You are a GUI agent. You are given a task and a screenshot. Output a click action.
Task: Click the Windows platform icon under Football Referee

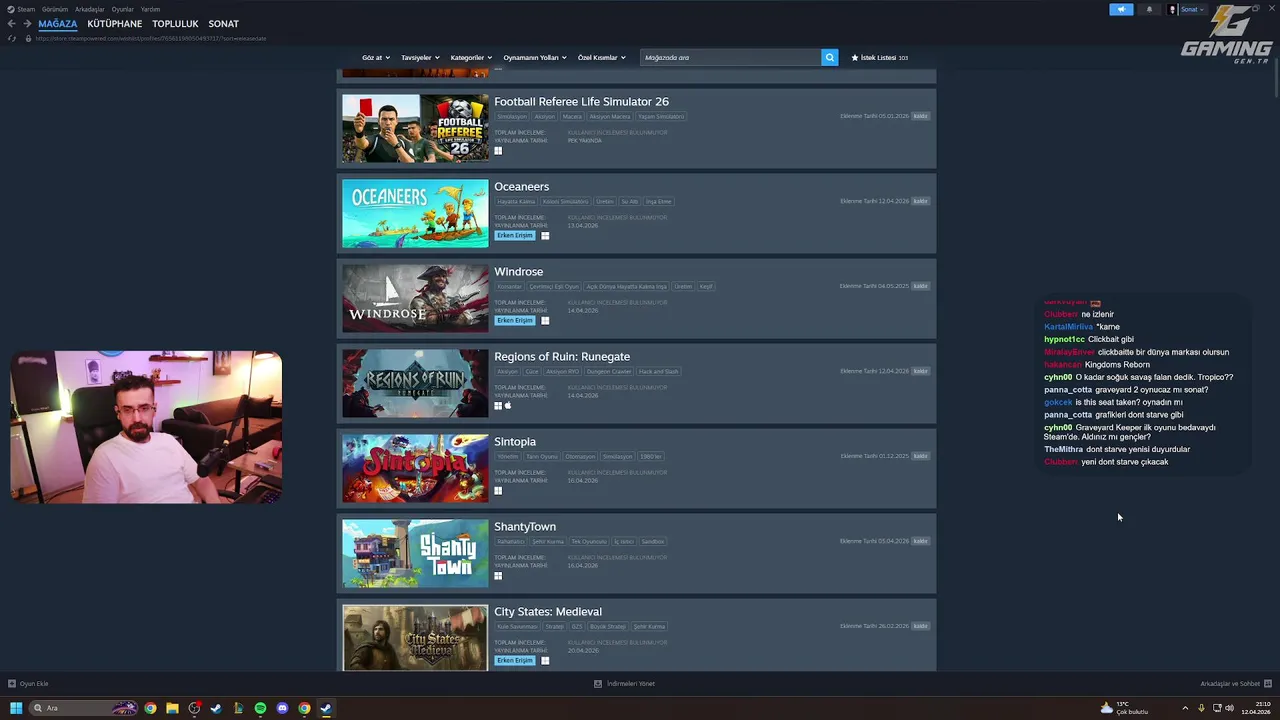(498, 151)
